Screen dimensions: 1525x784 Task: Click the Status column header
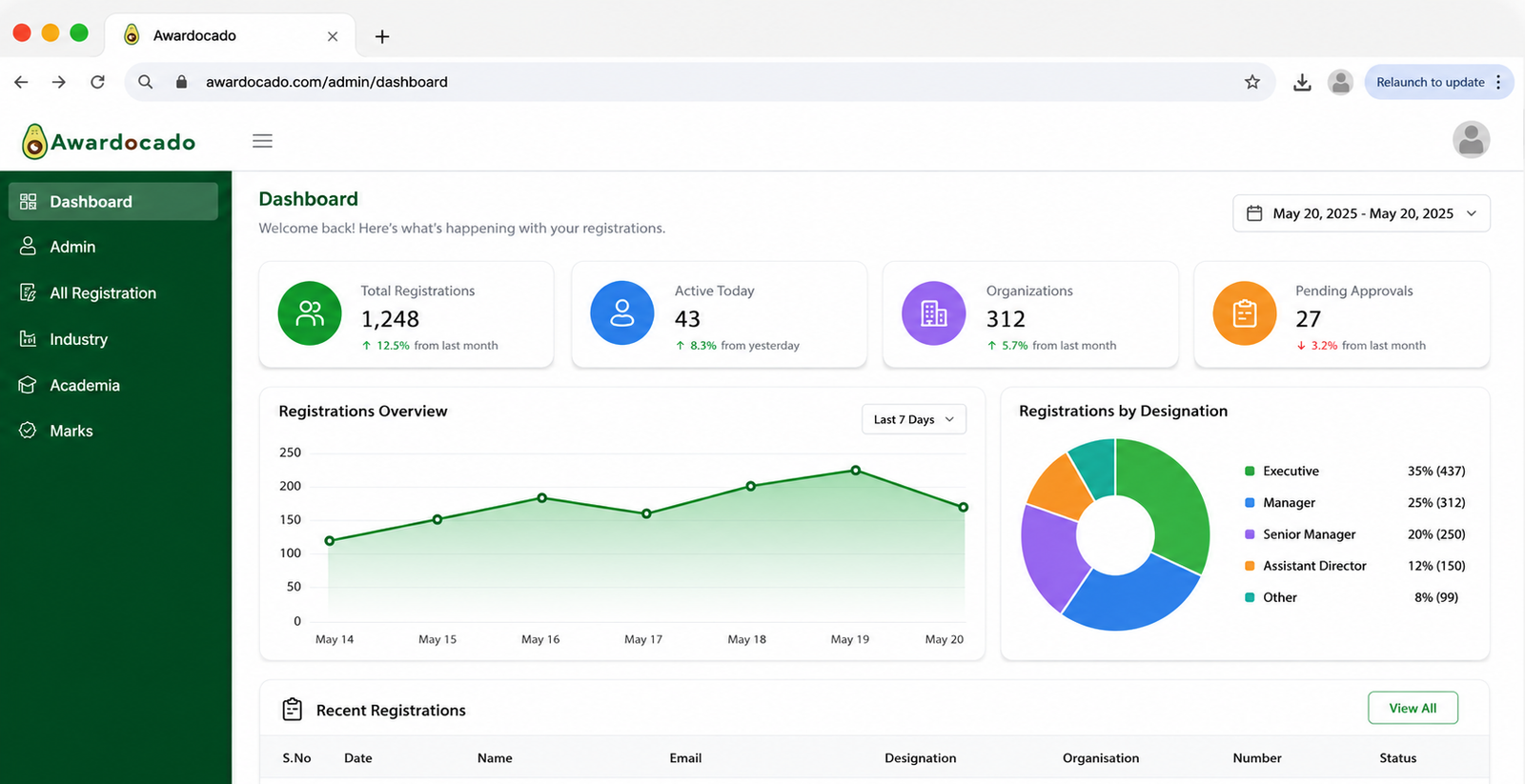pyautogui.click(x=1398, y=758)
